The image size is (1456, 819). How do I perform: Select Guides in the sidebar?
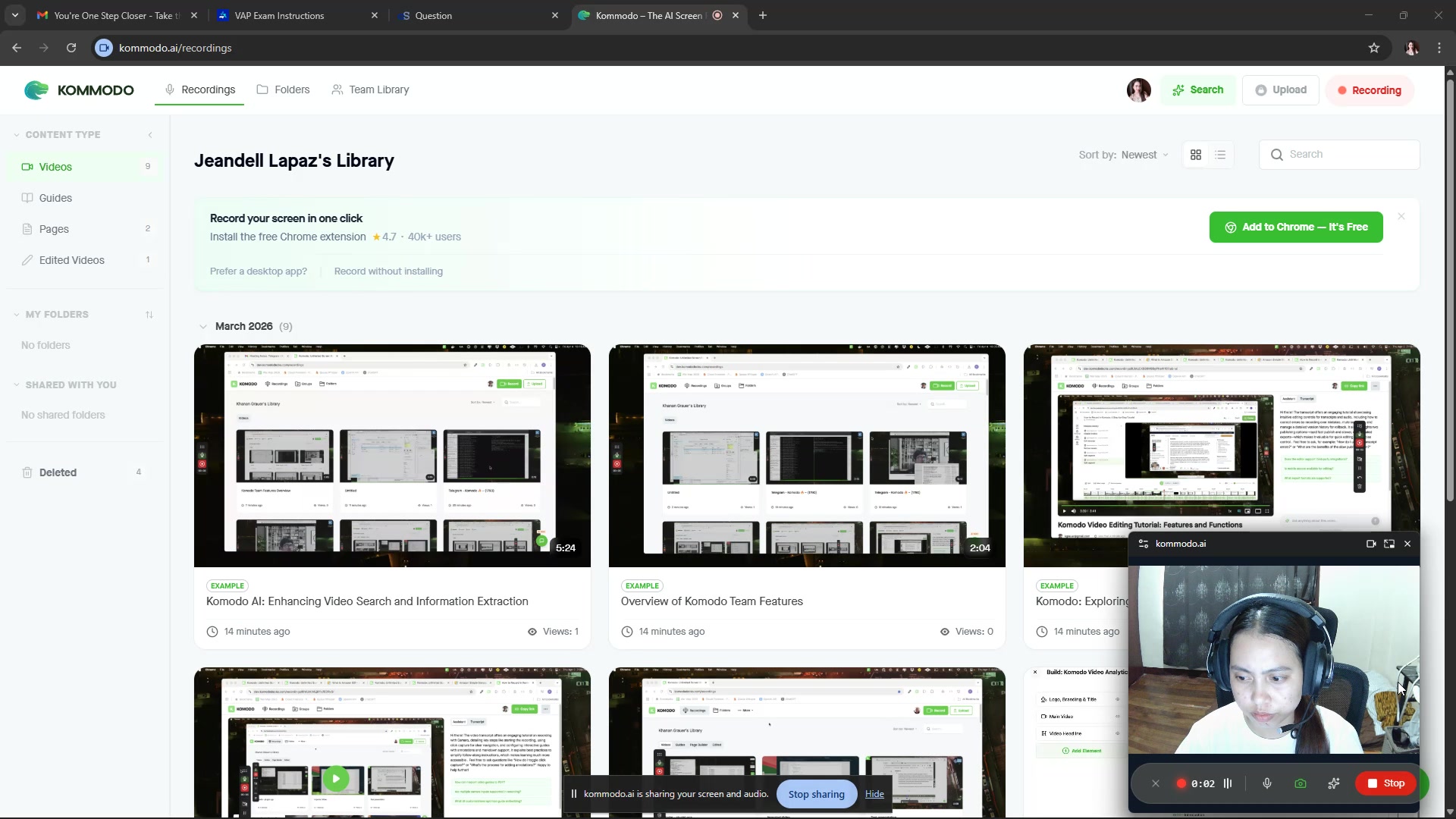[83, 198]
